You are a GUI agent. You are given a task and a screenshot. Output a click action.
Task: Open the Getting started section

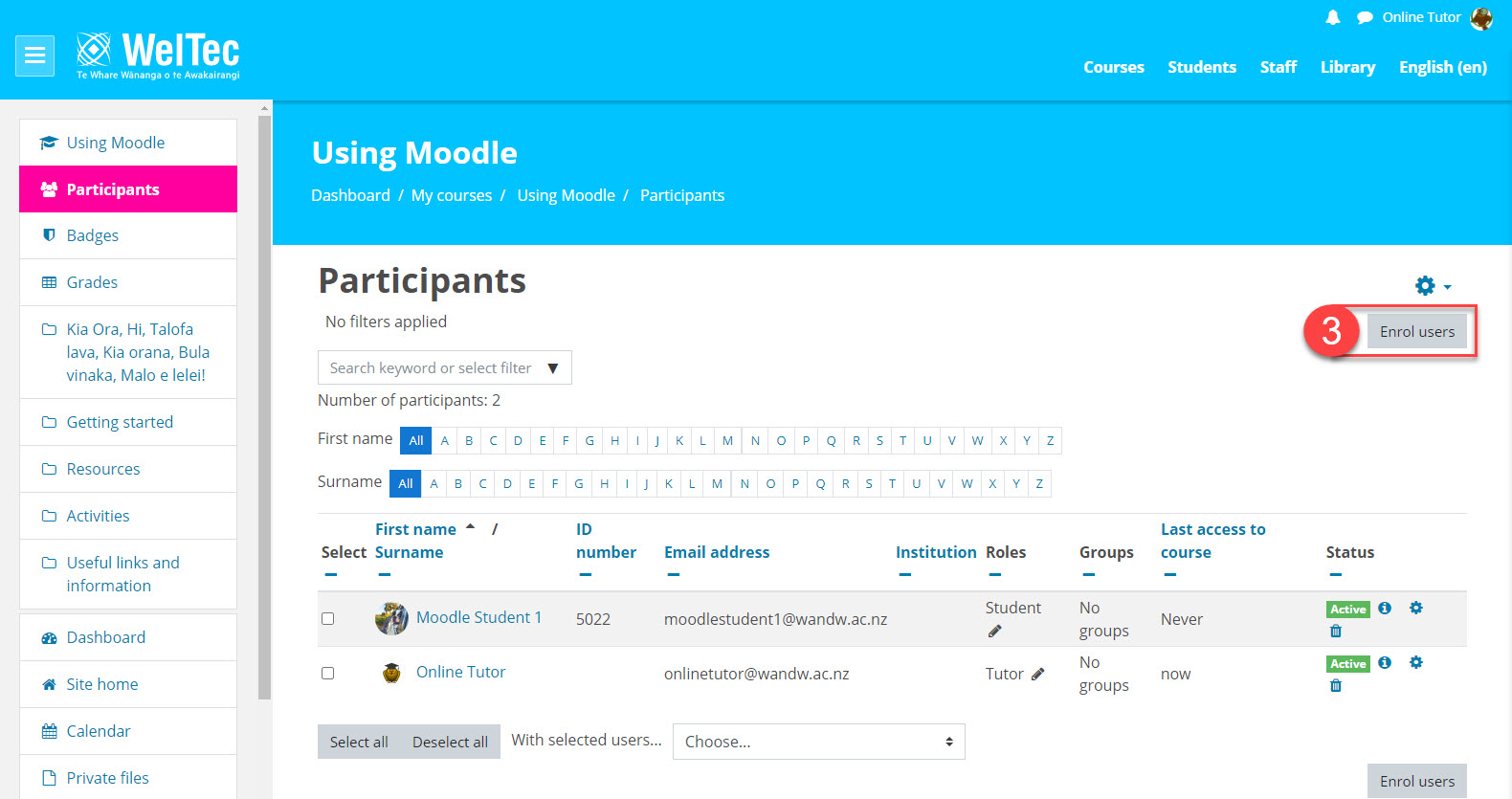pyautogui.click(x=128, y=422)
